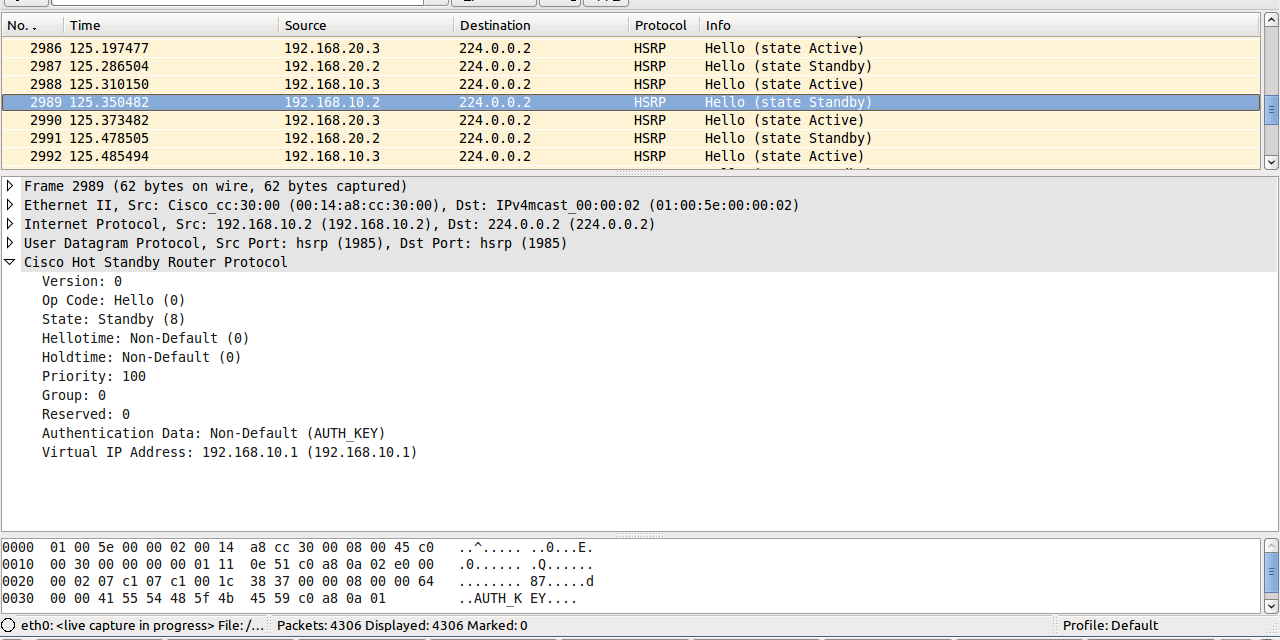Expand the Ethernet II section

tap(11, 205)
